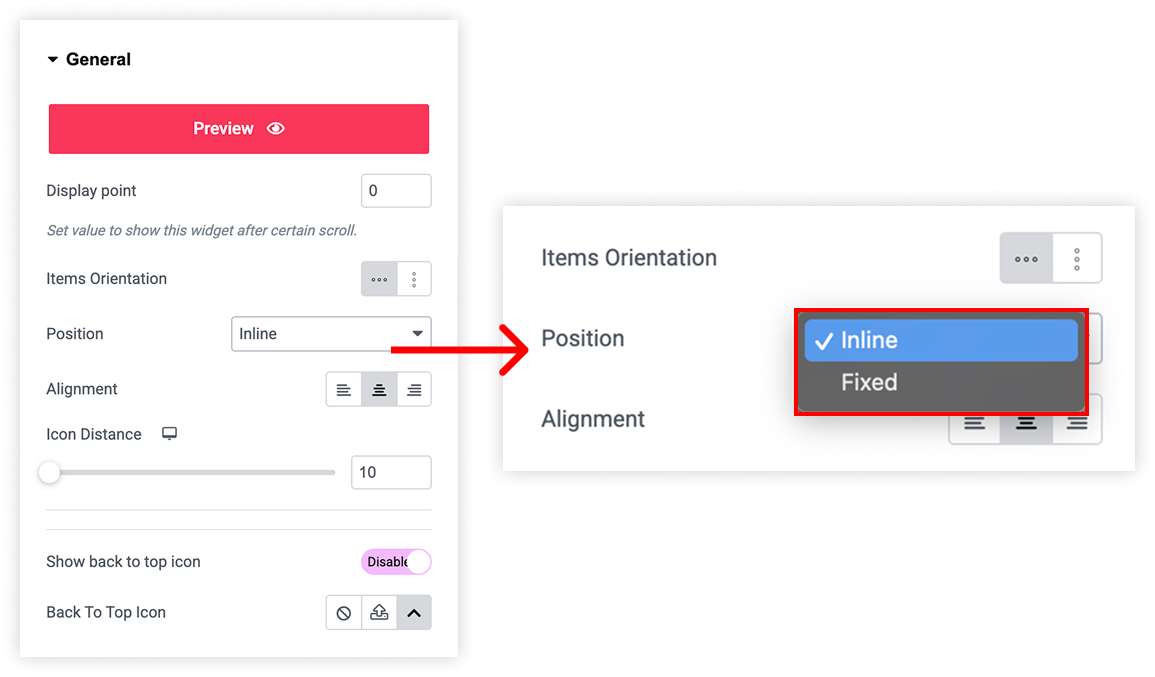Choose left alignment icon in General panel
The image size is (1155, 677).
click(343, 390)
